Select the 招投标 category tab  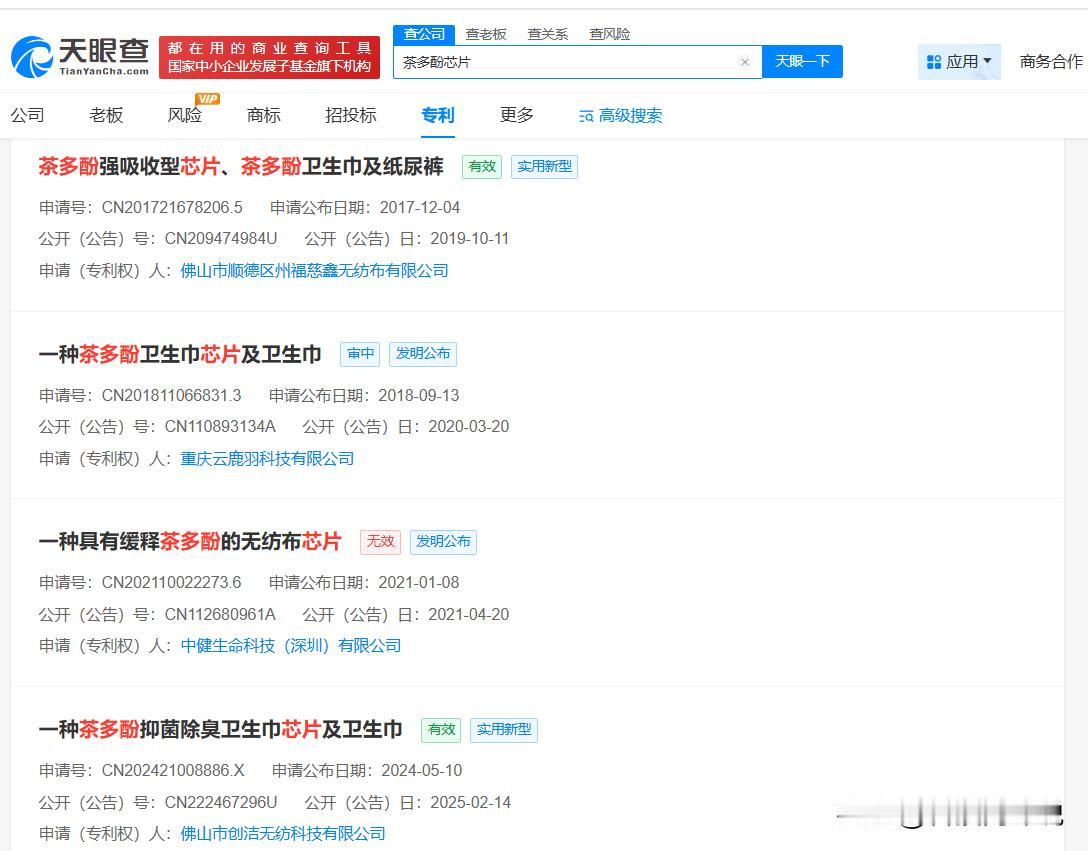[x=350, y=115]
